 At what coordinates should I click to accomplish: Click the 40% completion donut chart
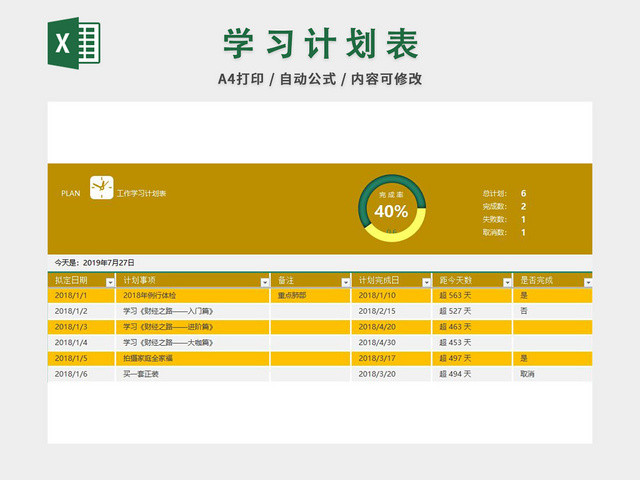point(392,208)
